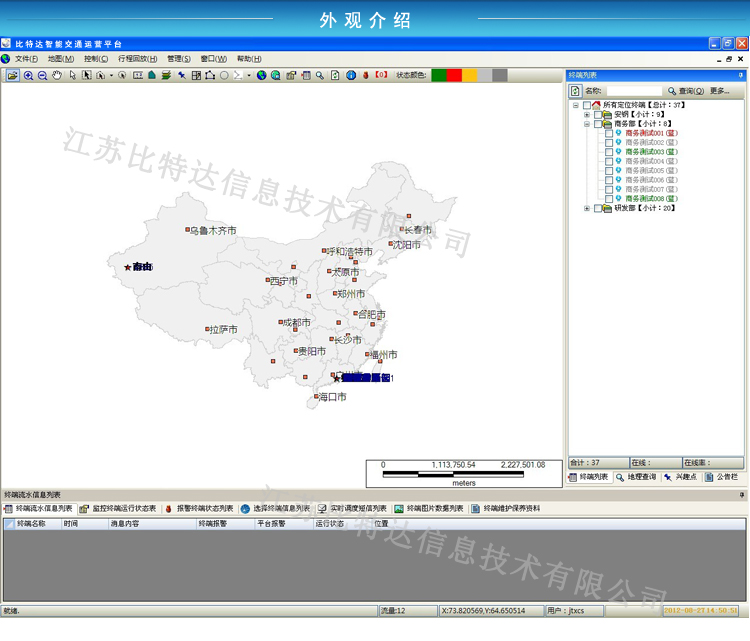Open the 控制(C) menu
750x641 pixels.
tap(96, 59)
